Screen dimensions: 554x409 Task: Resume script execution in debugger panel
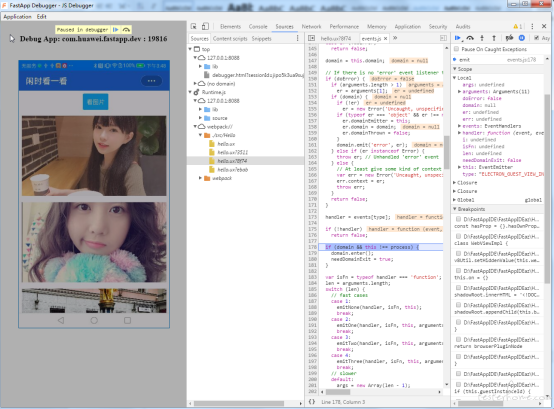click(x=458, y=38)
